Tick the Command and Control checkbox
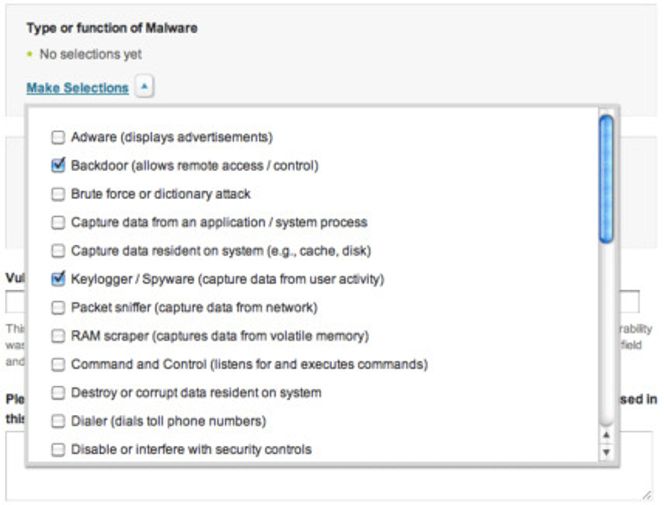Image resolution: width=664 pixels, height=505 pixels. pyautogui.click(x=58, y=365)
